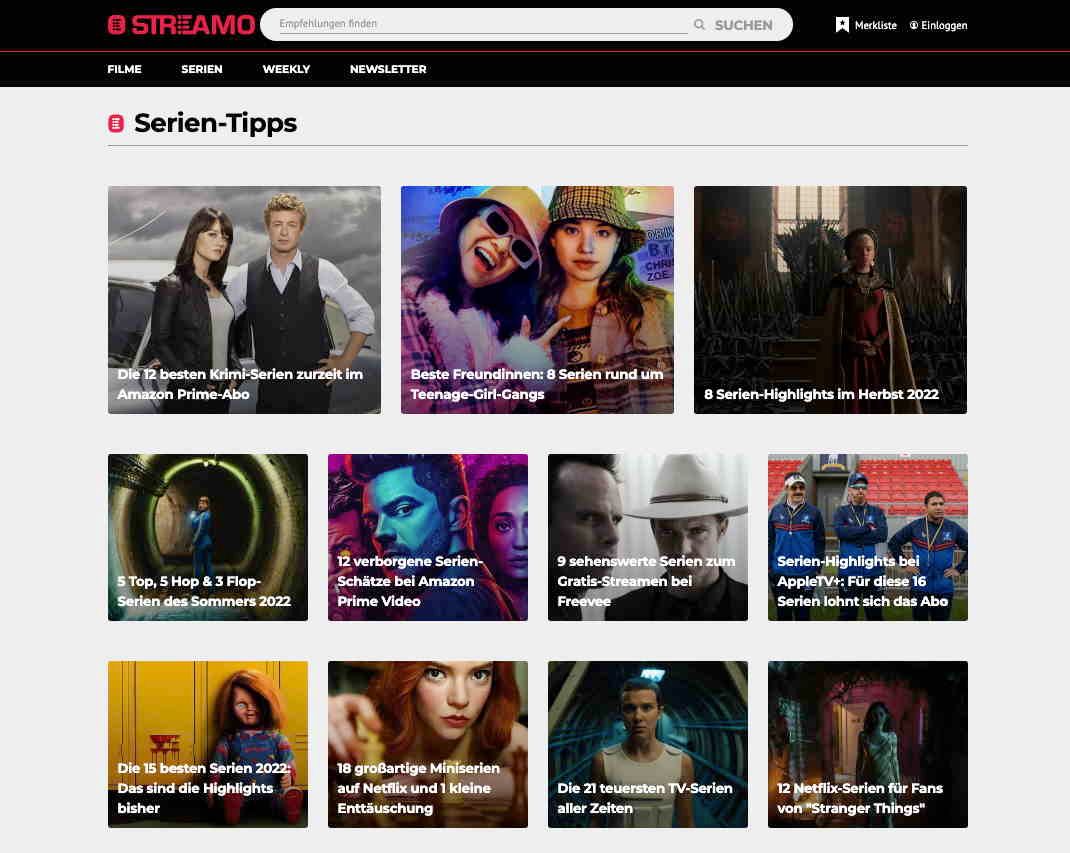Select the magnifier icon in the search bar

[700, 25]
